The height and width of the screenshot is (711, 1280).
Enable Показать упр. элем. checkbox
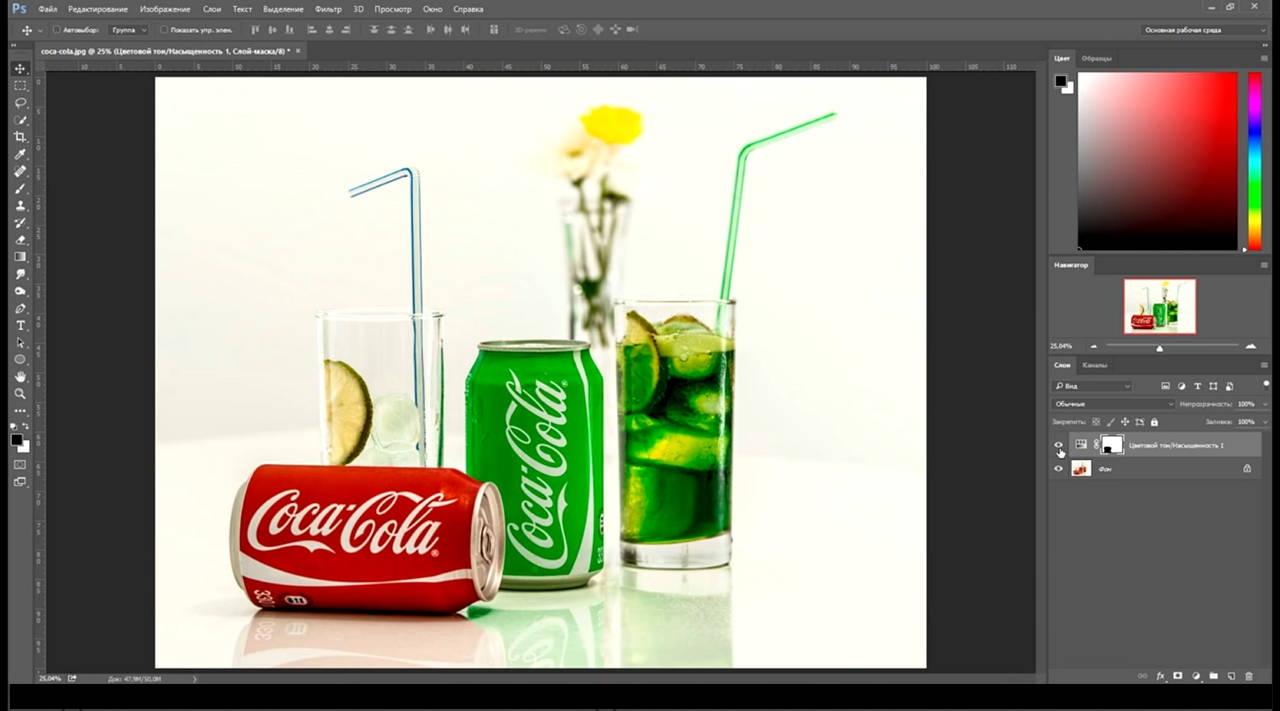pyautogui.click(x=164, y=30)
